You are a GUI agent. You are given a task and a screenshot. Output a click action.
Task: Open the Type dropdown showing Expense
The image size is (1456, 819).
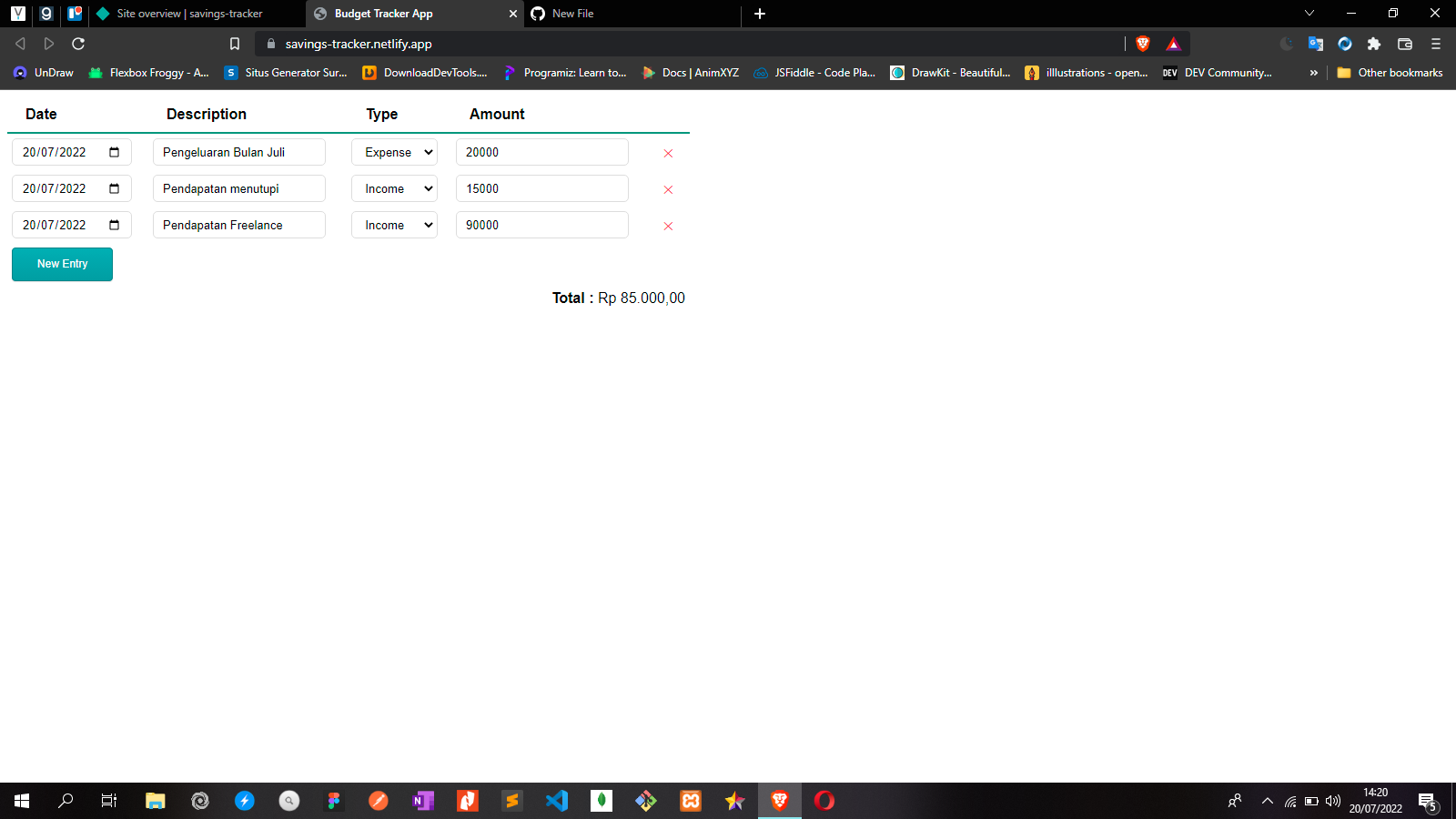pos(394,152)
